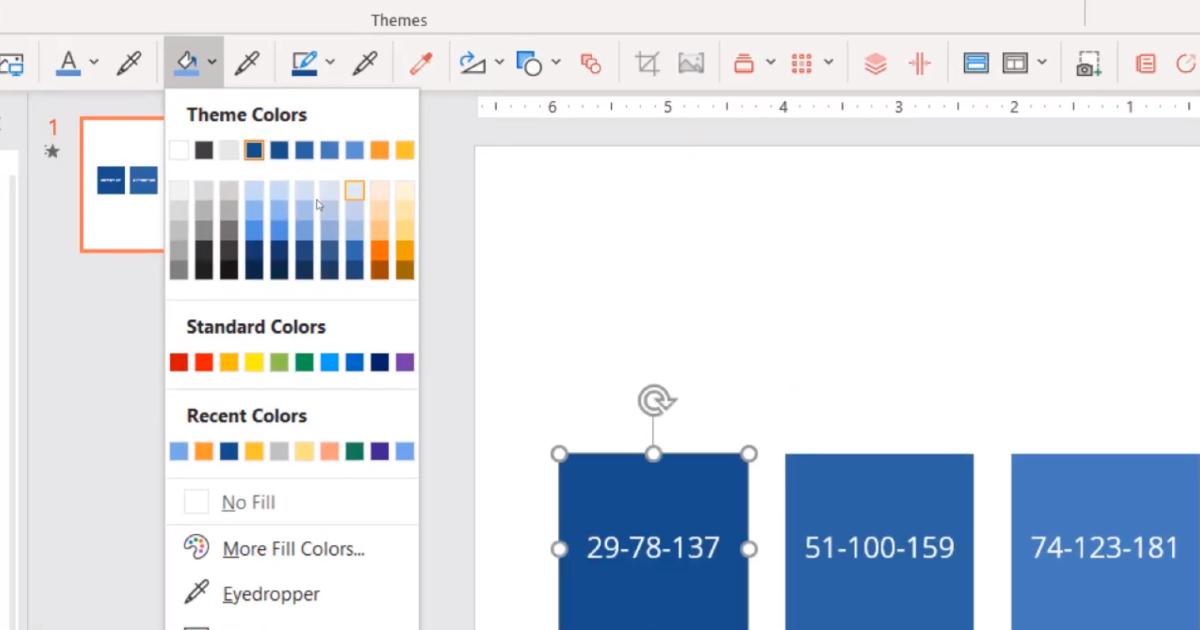Click the Change Picture icon
Image resolution: width=1200 pixels, height=630 pixels.
(693, 62)
